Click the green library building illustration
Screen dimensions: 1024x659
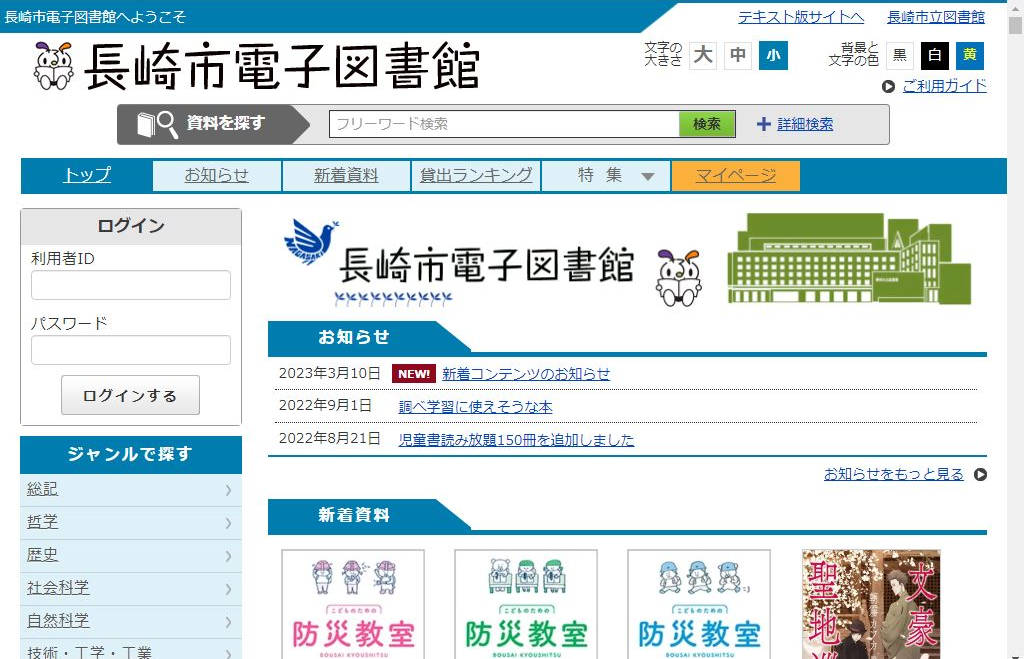click(x=849, y=259)
